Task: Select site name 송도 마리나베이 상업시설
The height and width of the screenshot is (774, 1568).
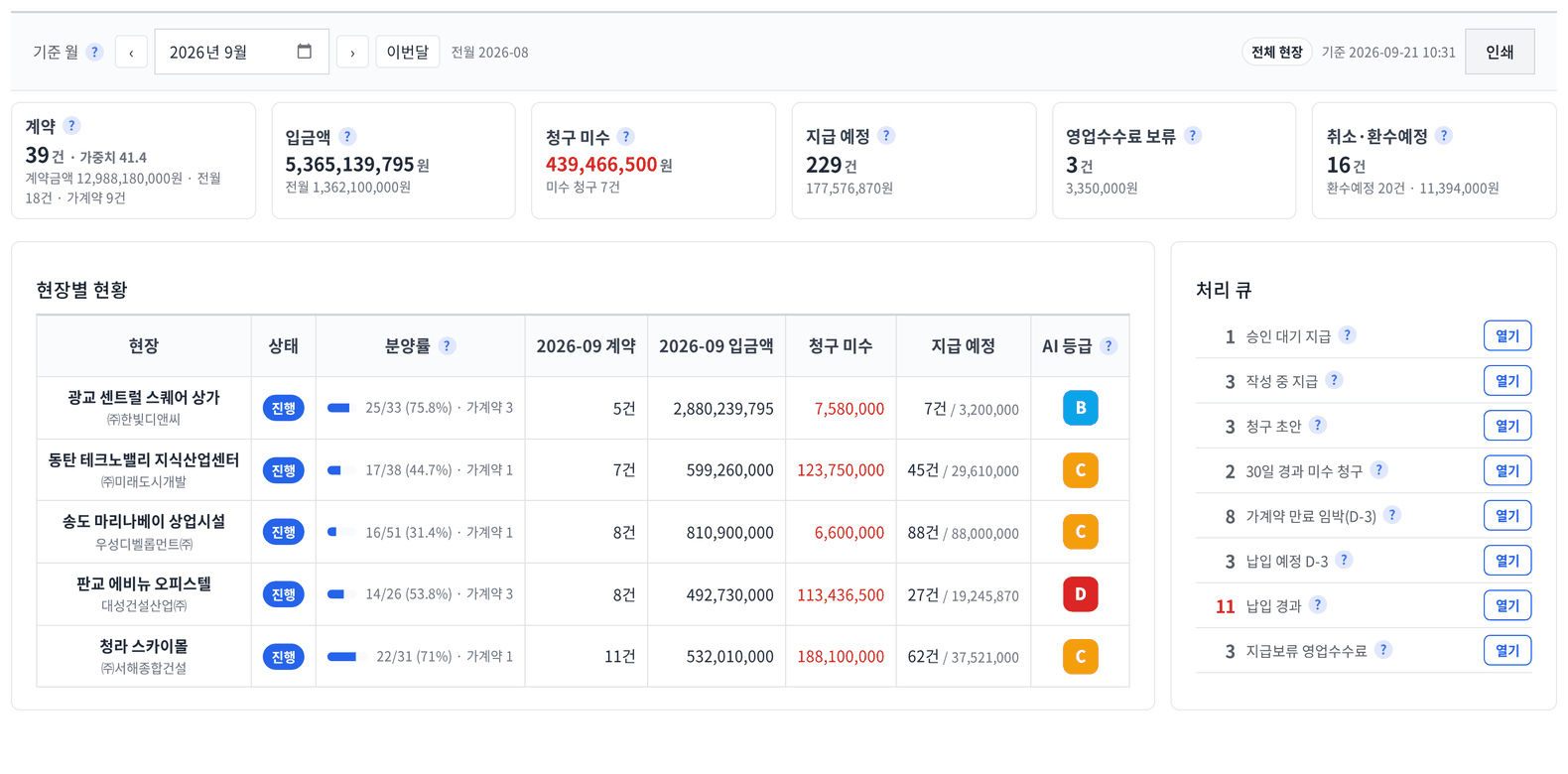Action: tap(144, 521)
